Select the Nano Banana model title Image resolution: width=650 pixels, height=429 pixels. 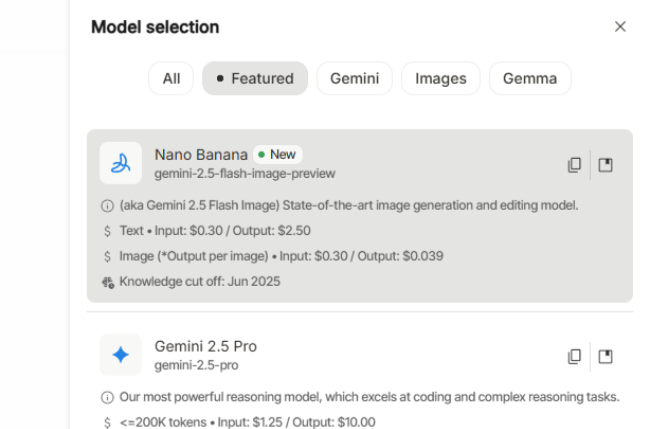click(x=201, y=155)
